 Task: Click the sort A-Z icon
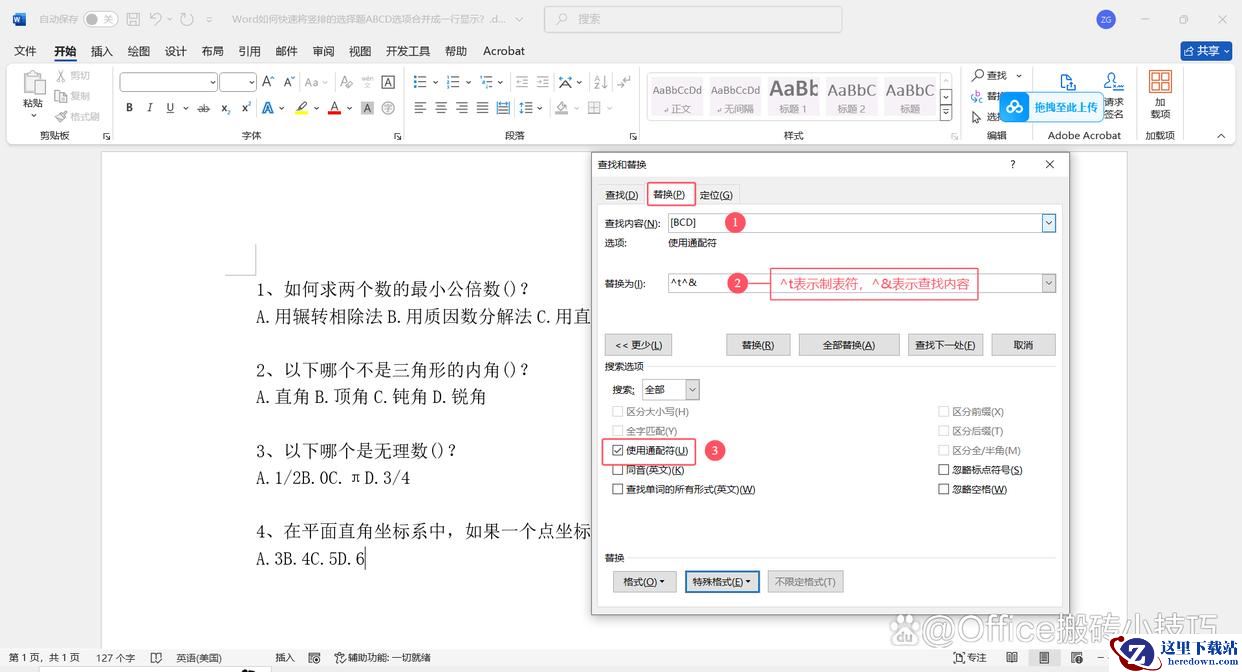[x=601, y=82]
